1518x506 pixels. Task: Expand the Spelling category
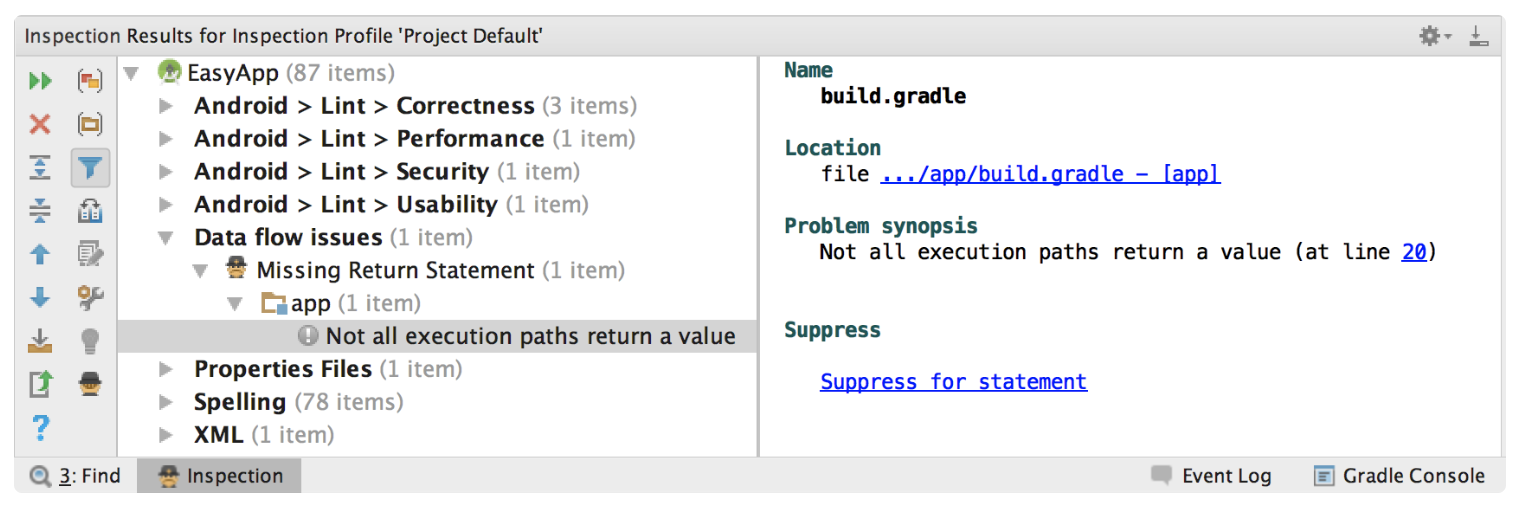(x=166, y=402)
